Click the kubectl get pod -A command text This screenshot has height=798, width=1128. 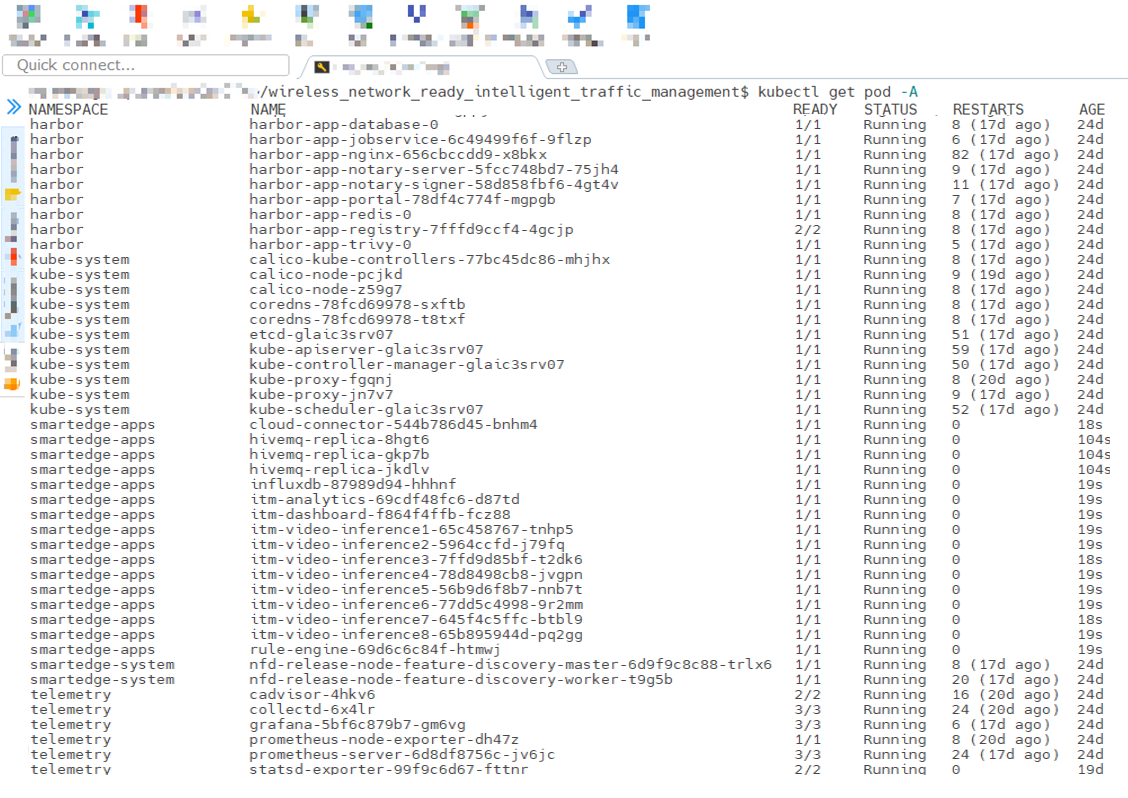837,92
